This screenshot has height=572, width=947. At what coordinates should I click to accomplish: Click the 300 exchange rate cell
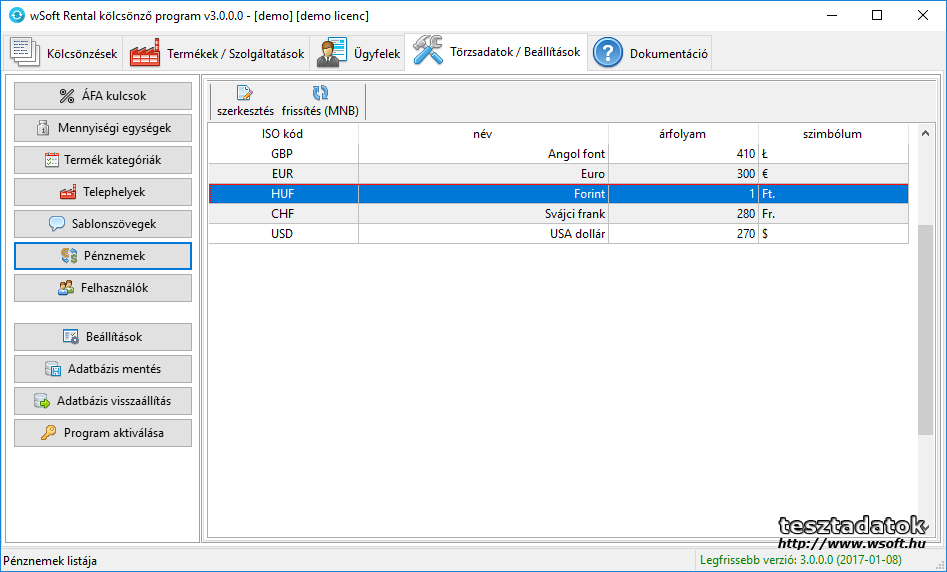click(x=683, y=174)
